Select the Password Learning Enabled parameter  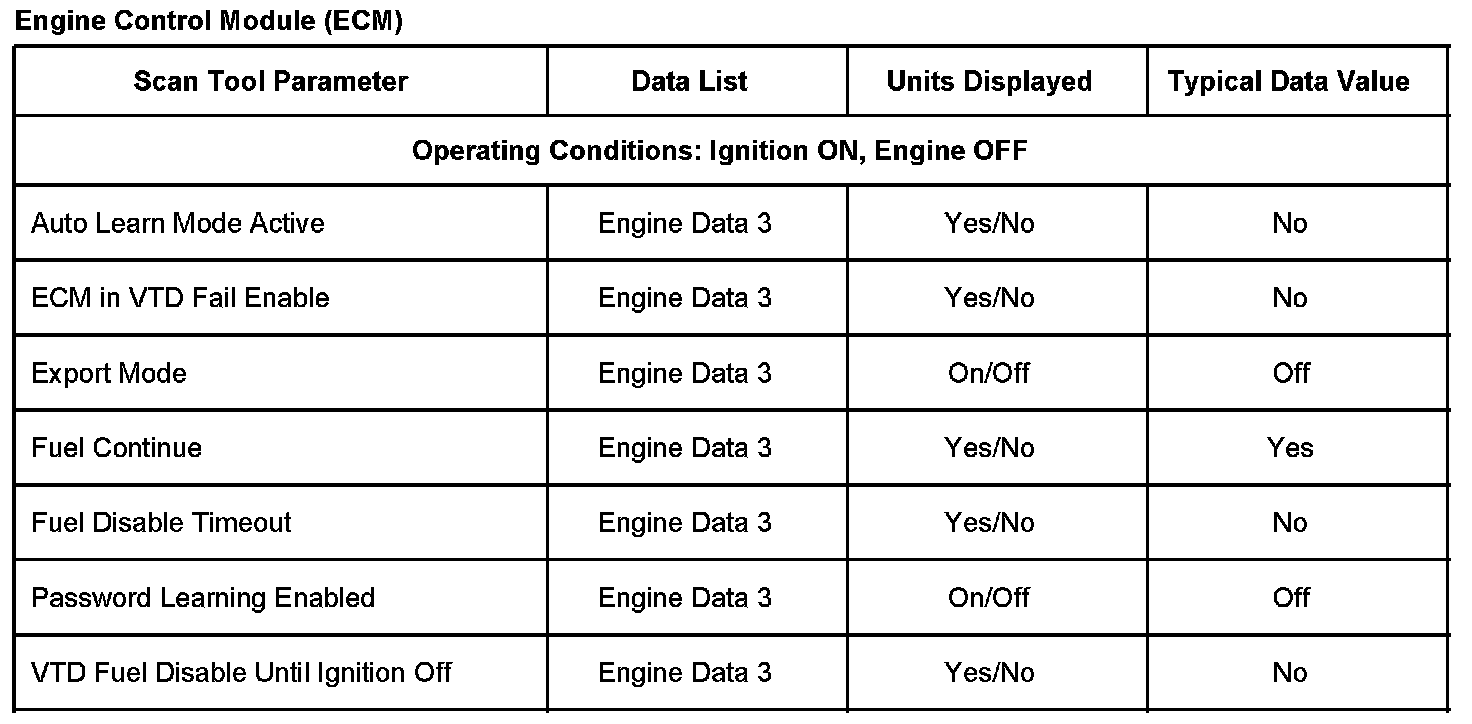[x=203, y=597]
